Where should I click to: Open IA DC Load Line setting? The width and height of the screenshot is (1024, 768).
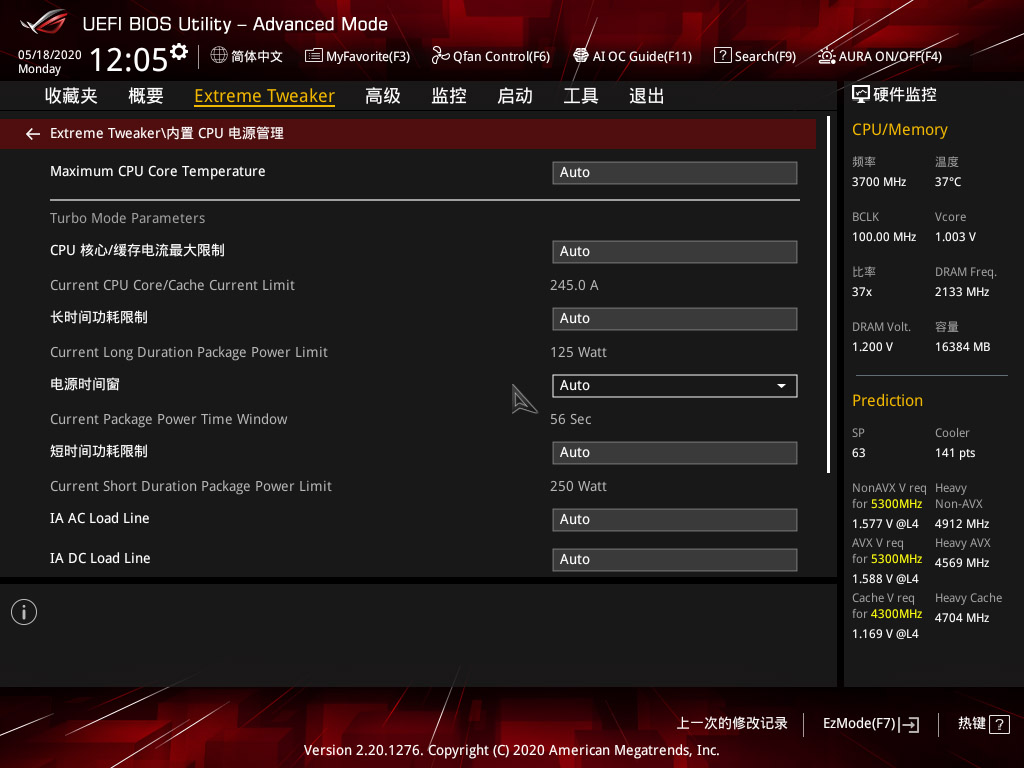click(674, 559)
